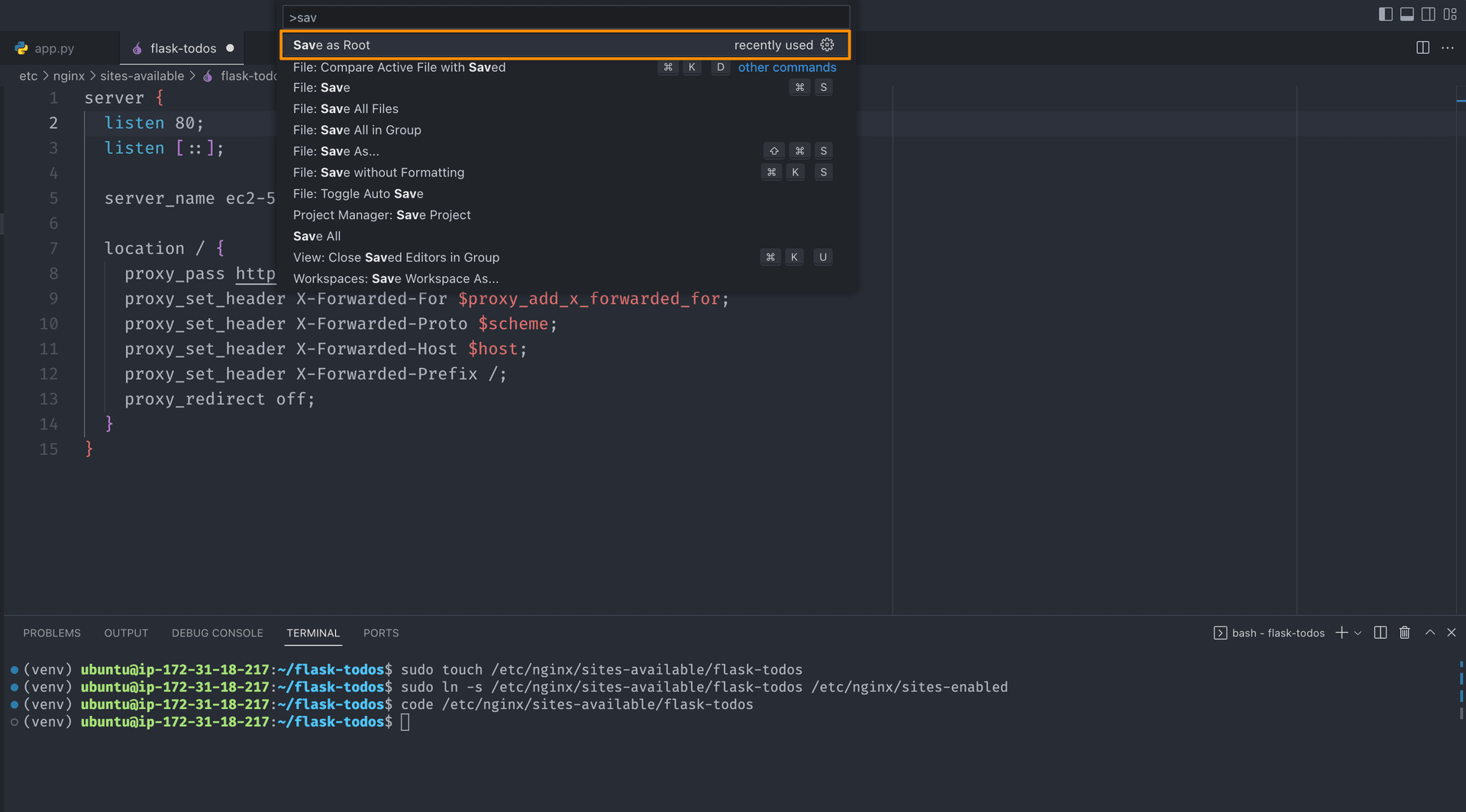Viewport: 1466px width, 812px height.
Task: Open the app.py editor tab
Action: pyautogui.click(x=60, y=48)
